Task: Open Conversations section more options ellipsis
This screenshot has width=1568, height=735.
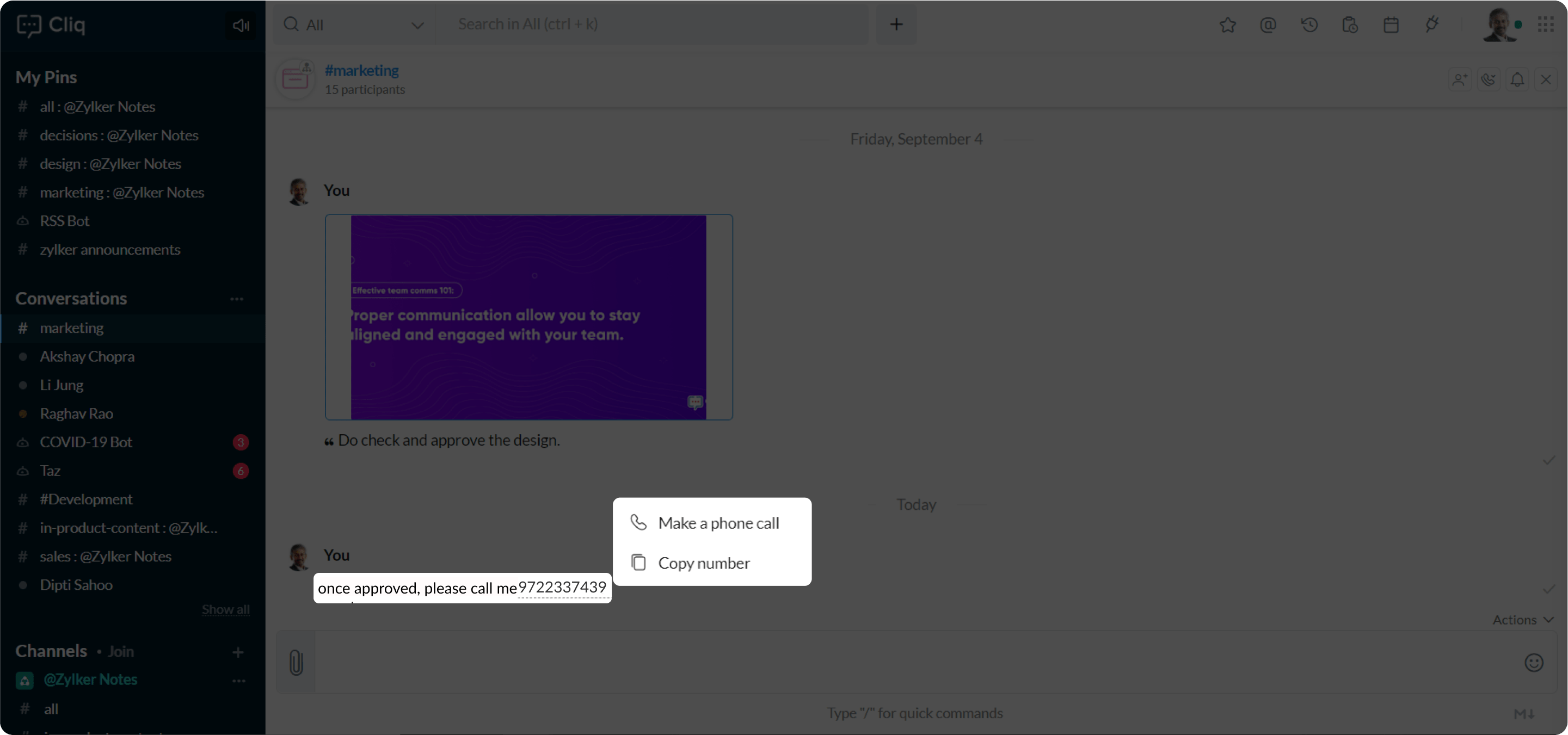Action: click(x=237, y=299)
